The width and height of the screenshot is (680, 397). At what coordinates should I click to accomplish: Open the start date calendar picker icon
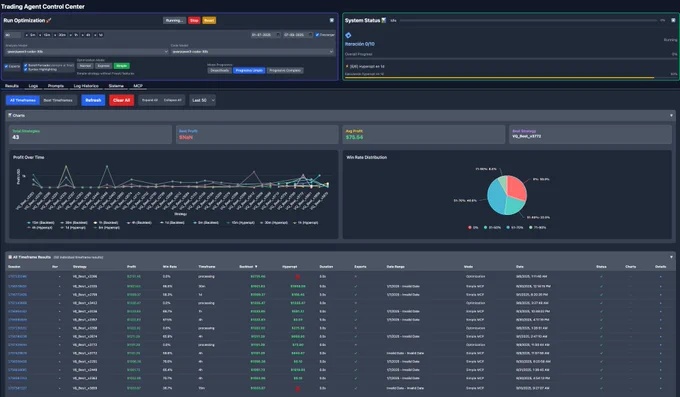point(278,35)
